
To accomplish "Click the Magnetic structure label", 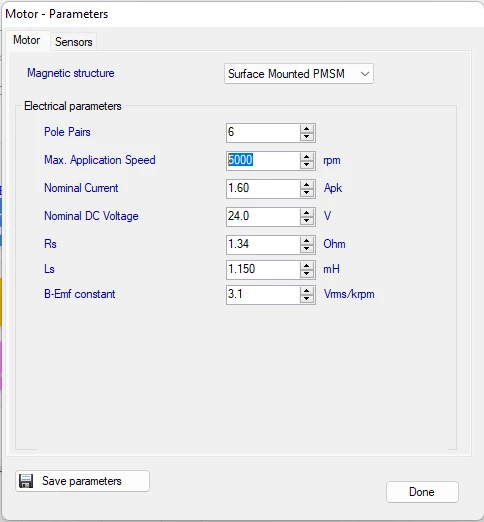I will [71, 73].
